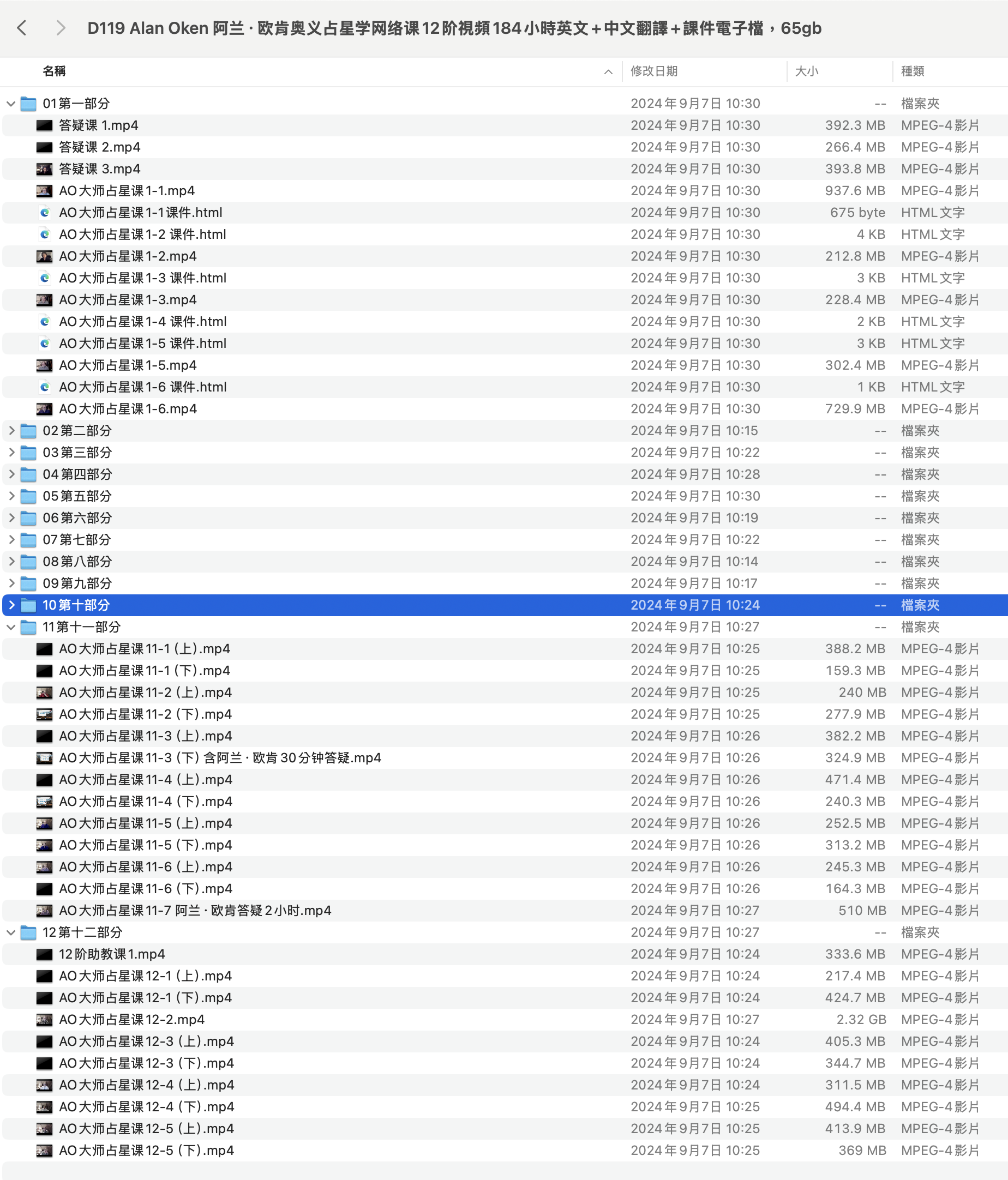The image size is (1008, 1180).
Task: Select the 02第二部分 folder icon
Action: point(28,431)
